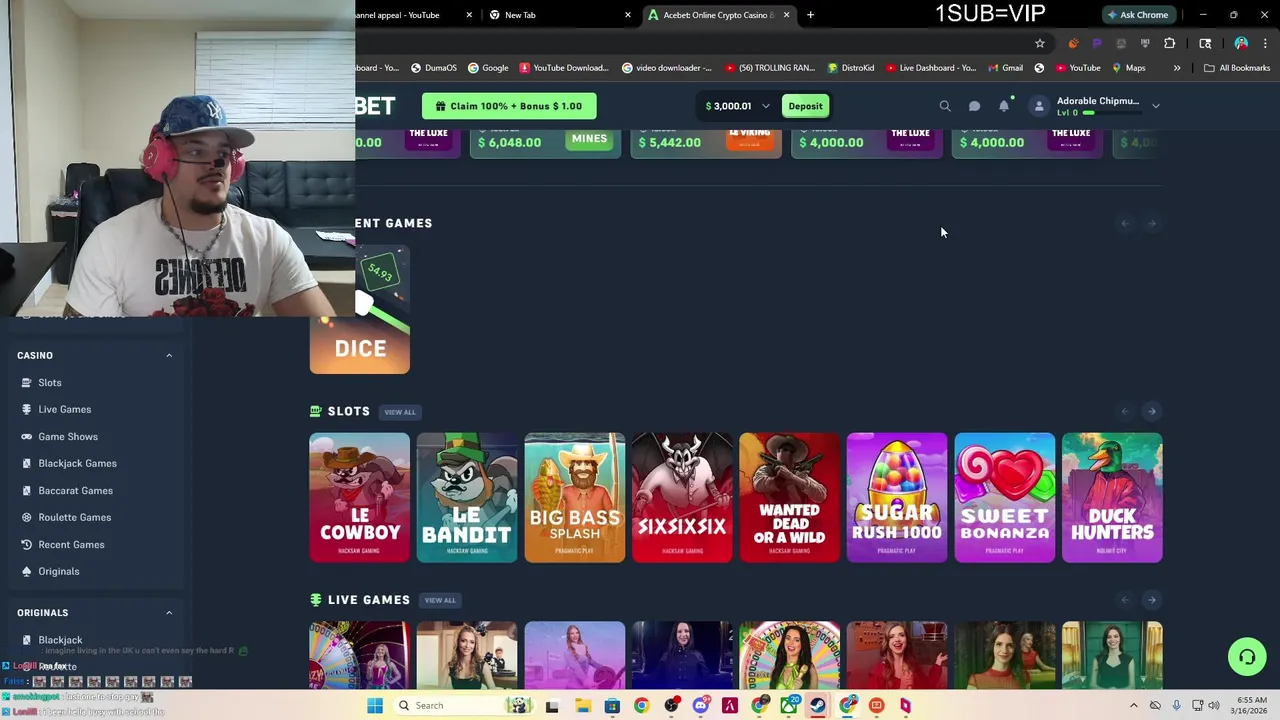The image size is (1280, 720).
Task: Open Gmail bookmark
Action: [x=1005, y=68]
